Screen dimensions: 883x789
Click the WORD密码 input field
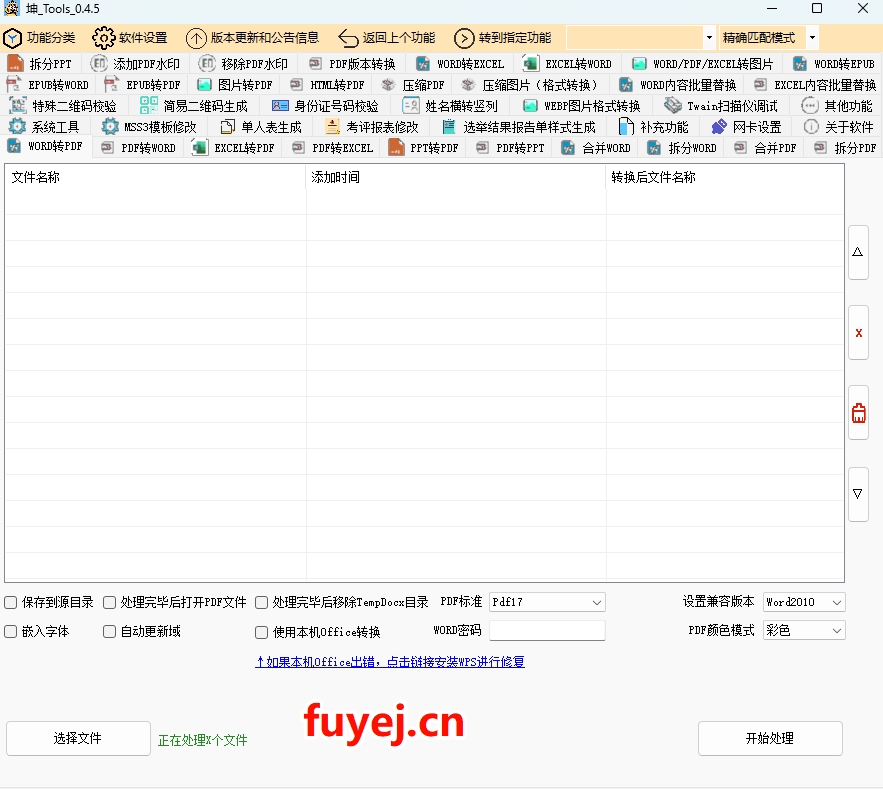547,631
